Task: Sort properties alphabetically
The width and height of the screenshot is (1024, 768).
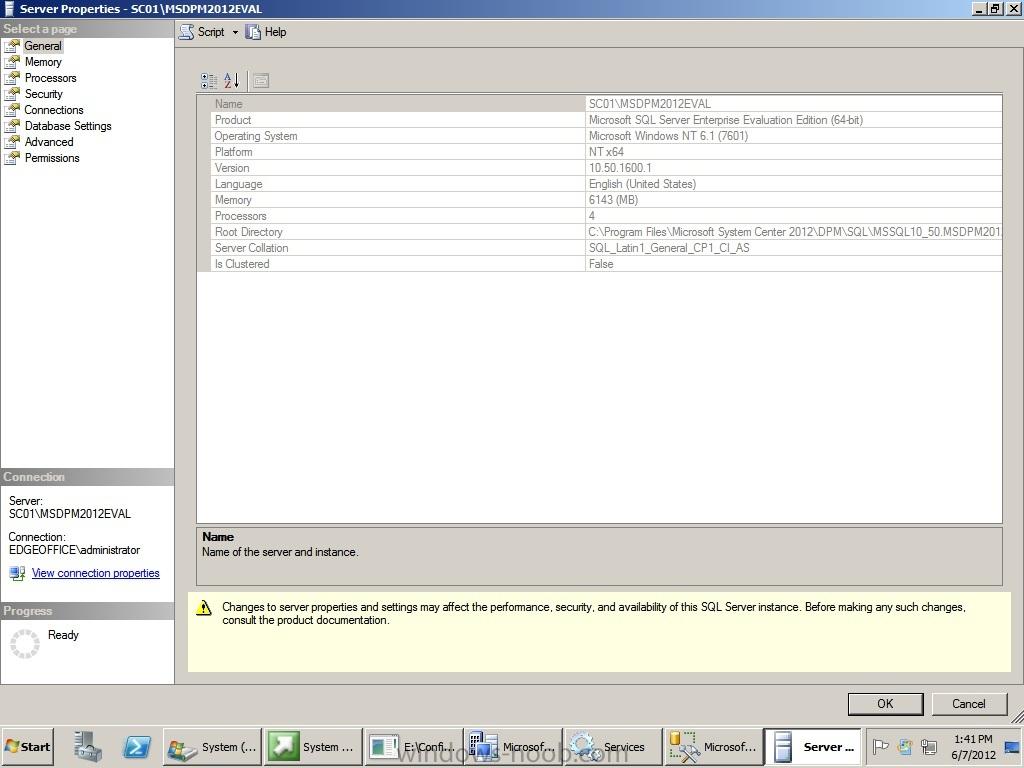Action: point(232,81)
